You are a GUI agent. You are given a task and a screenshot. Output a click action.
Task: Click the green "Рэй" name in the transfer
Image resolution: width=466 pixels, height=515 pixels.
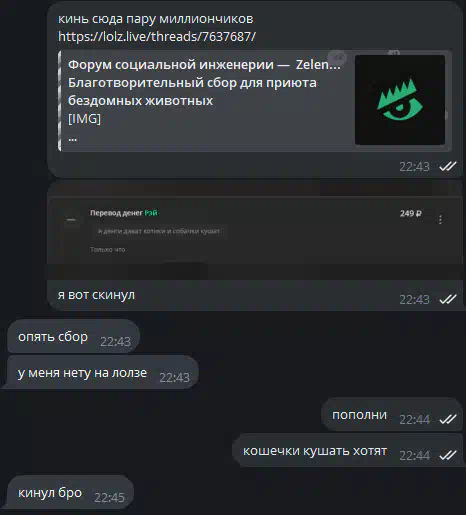pyautogui.click(x=151, y=213)
